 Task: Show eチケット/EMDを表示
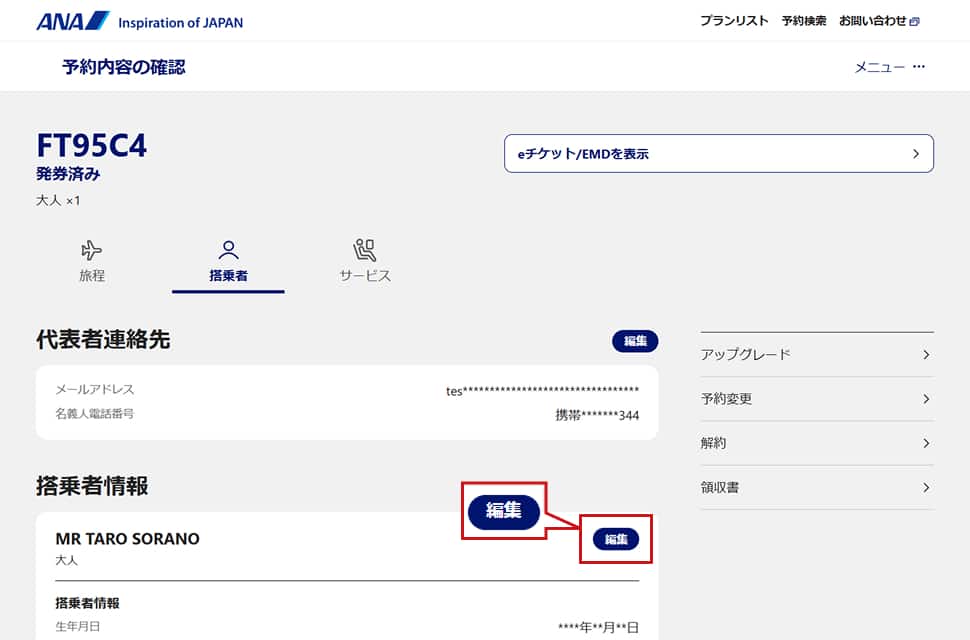pyautogui.click(x=718, y=154)
